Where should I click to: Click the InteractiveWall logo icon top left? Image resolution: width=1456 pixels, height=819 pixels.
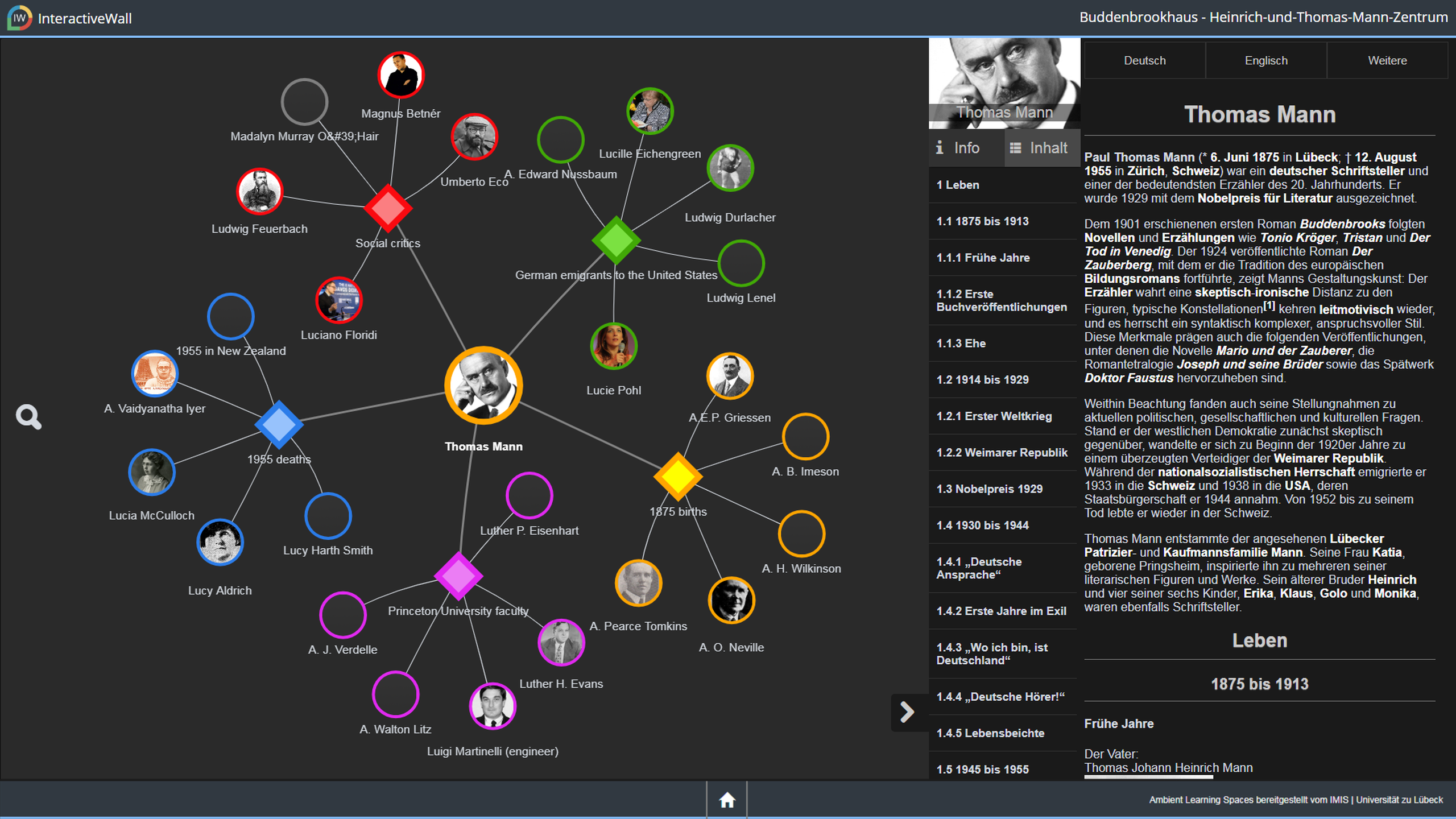click(18, 17)
